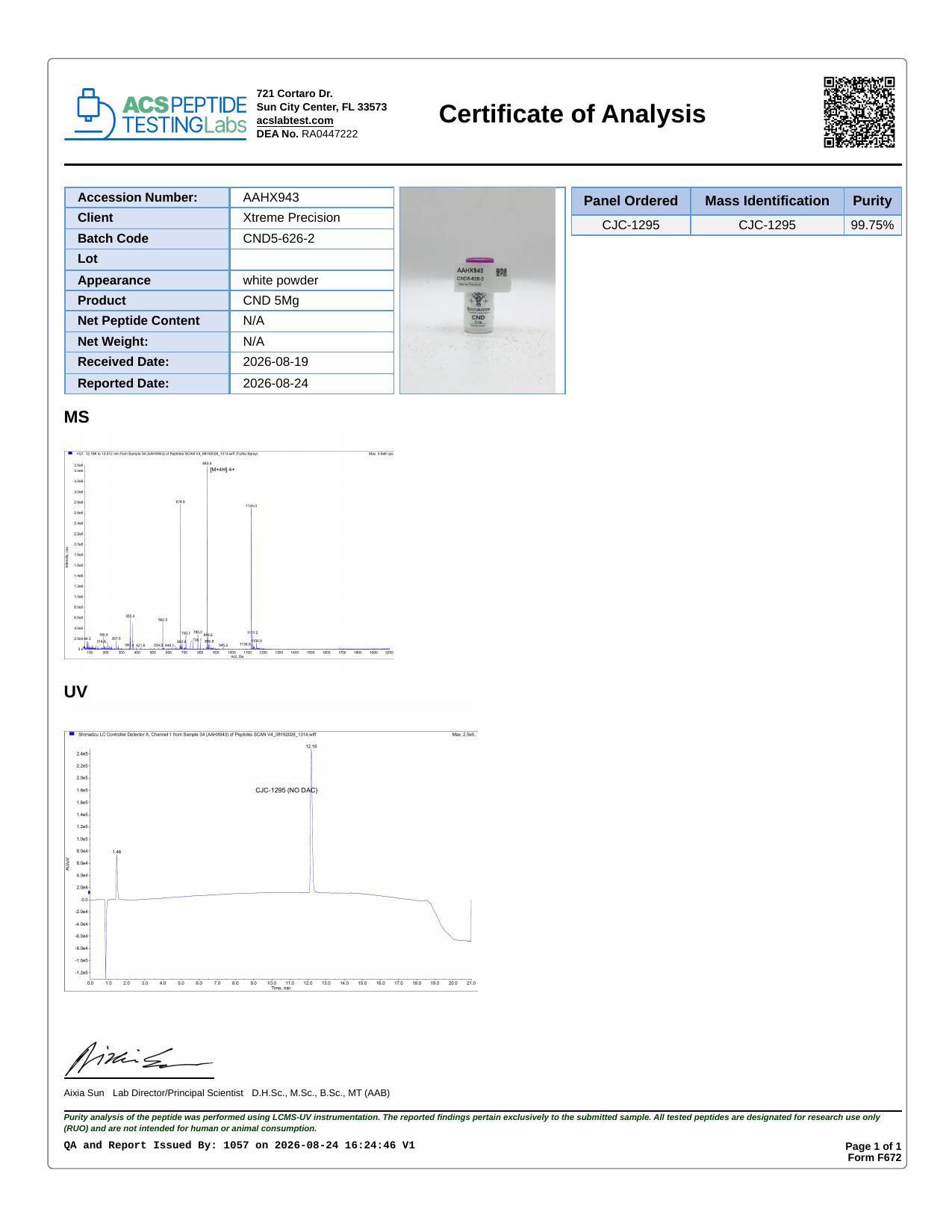Open the acslabtest.com link
Screen dimensions: 952x1232
pos(295,120)
